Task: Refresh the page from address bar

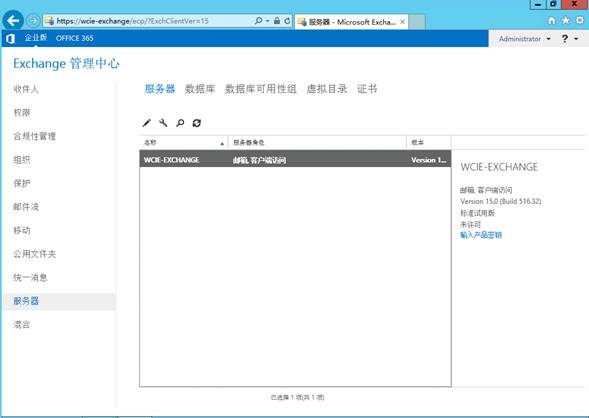Action: click(287, 21)
